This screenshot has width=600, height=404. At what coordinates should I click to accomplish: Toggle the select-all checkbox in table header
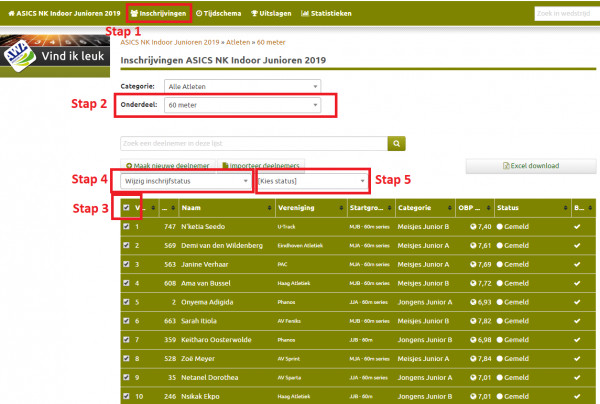point(126,208)
